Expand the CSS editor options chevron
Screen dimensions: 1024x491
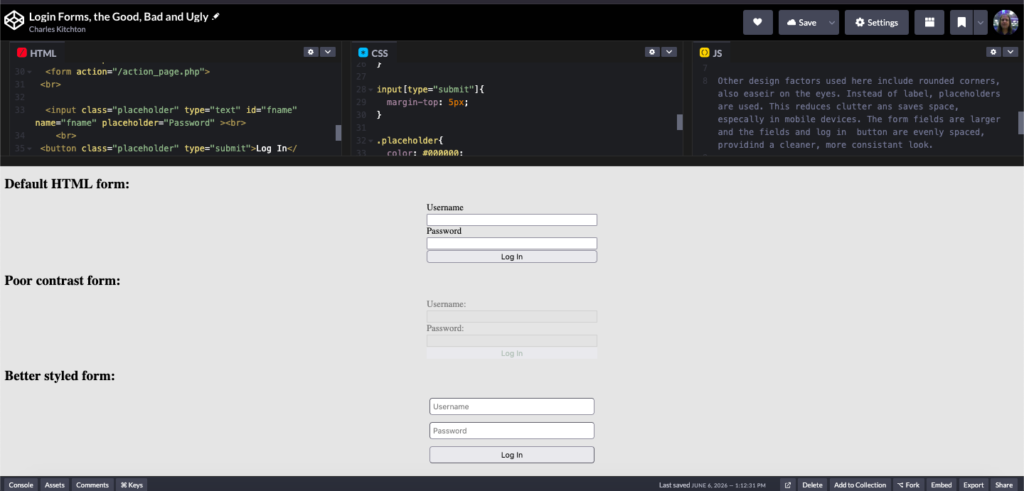669,52
